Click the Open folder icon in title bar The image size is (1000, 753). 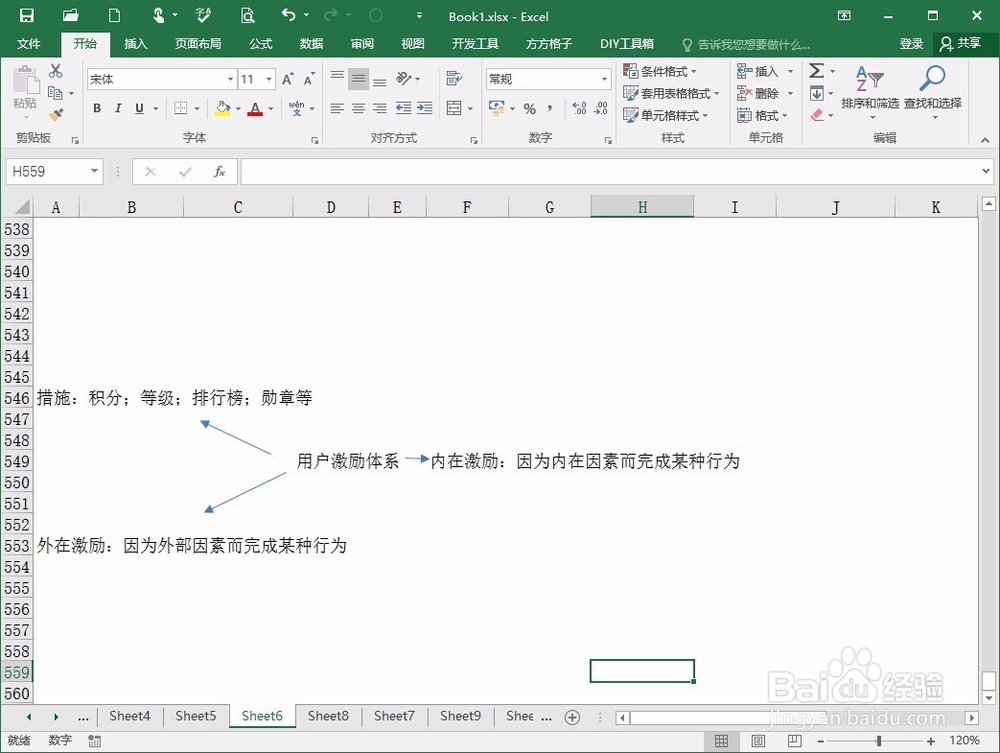coord(70,16)
